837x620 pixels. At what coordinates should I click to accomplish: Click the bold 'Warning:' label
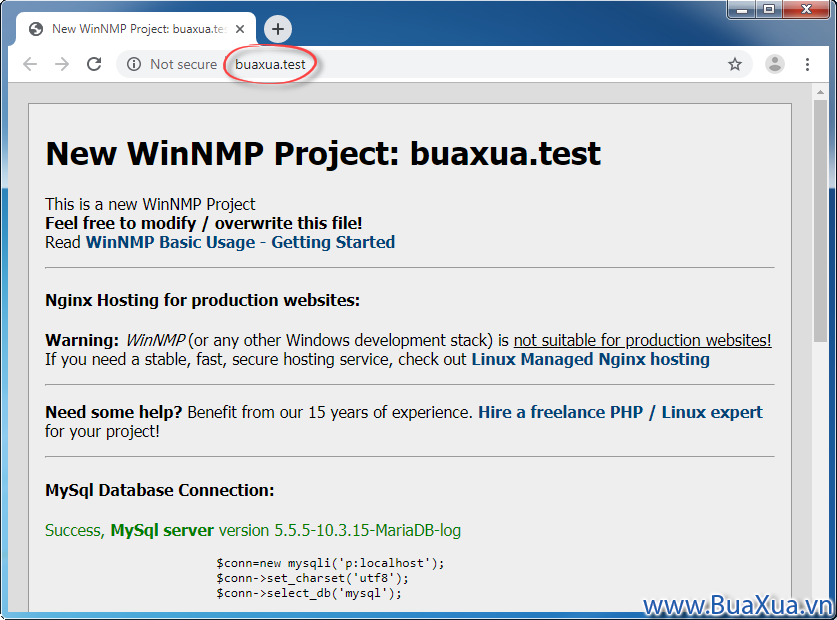pos(82,340)
